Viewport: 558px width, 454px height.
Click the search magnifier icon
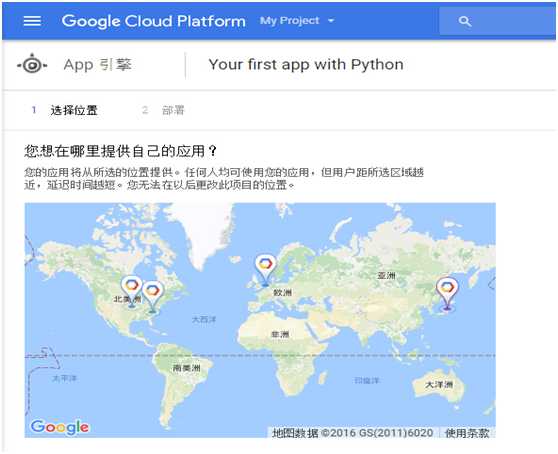(465, 21)
